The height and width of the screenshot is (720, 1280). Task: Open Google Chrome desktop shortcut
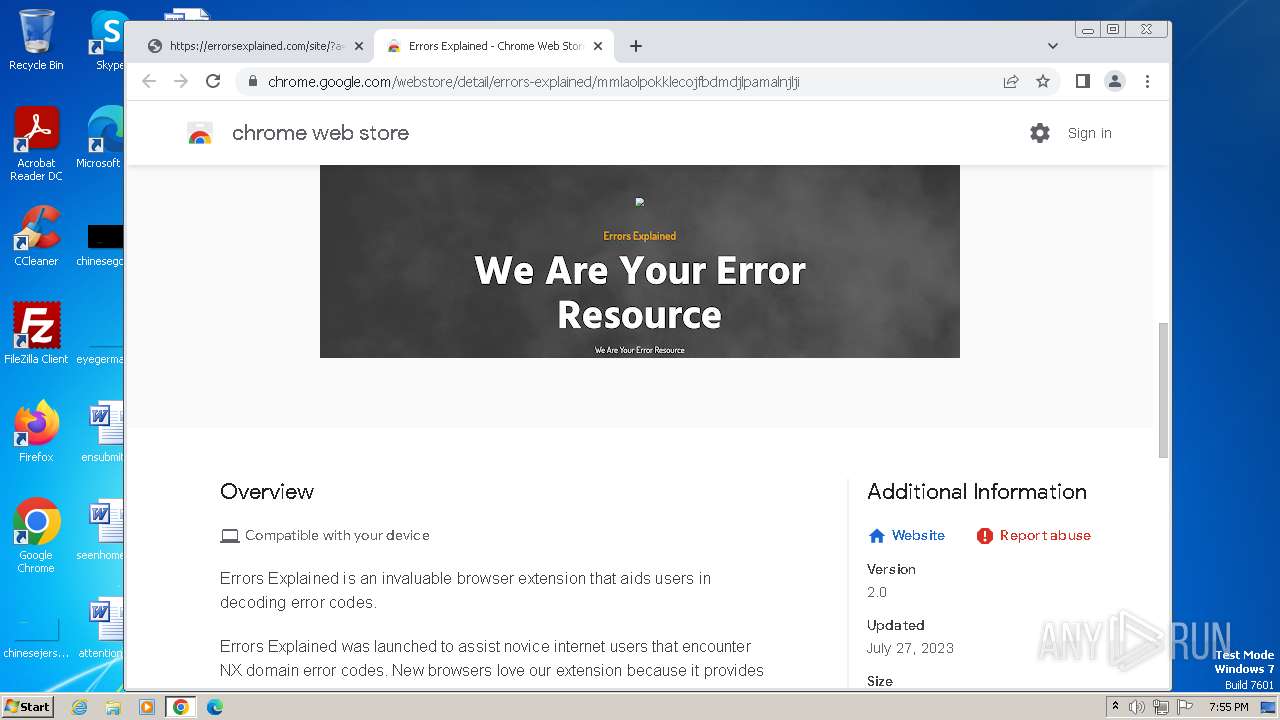tap(36, 536)
